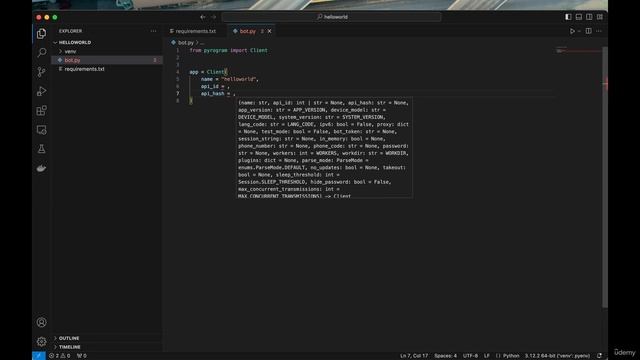Toggle the primary side bar
Viewport: 640px width, 360px height.
pyautogui.click(x=568, y=17)
